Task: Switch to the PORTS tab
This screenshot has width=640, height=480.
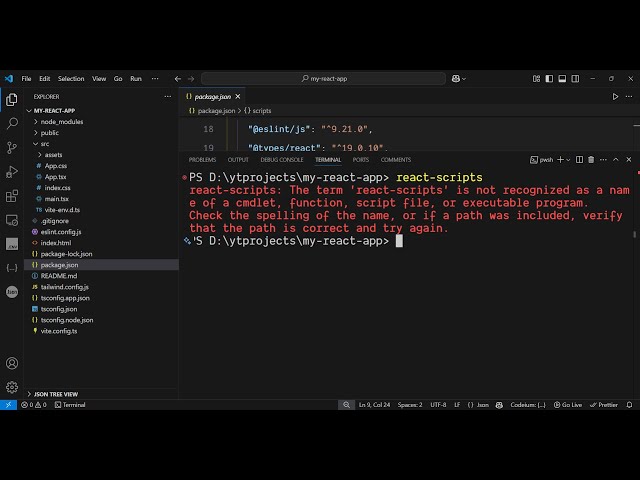Action: (x=361, y=160)
